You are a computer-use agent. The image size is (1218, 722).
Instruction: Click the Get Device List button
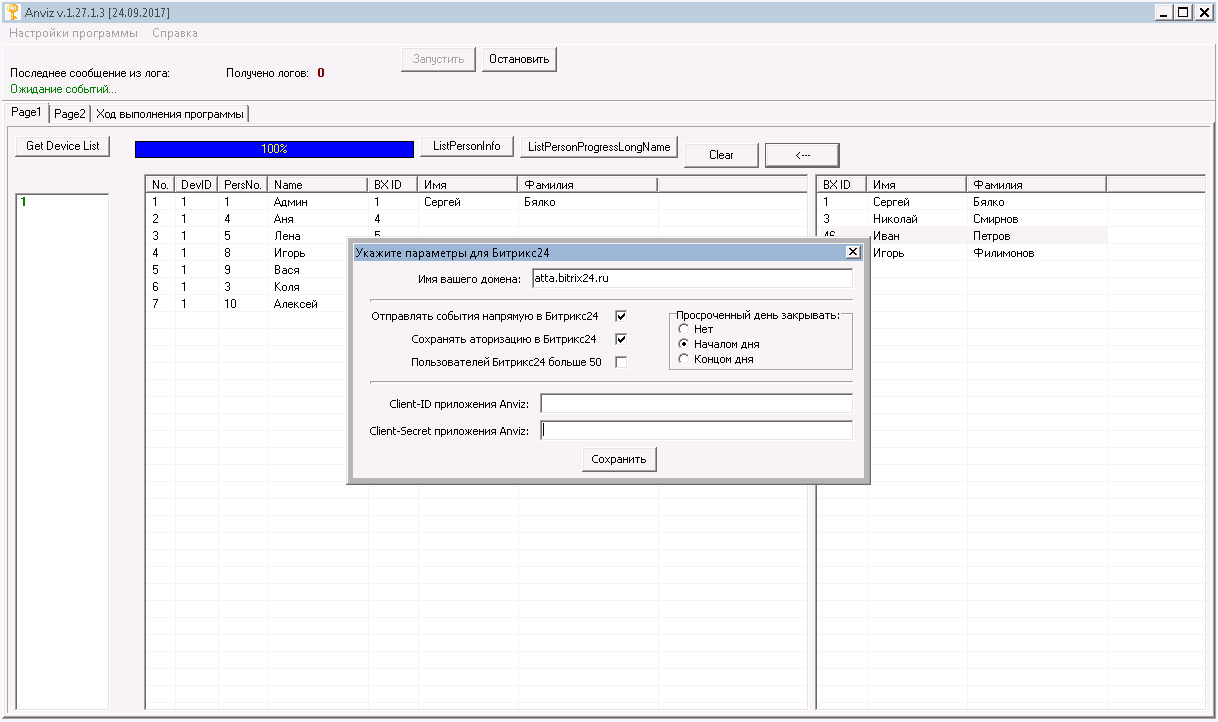[63, 146]
